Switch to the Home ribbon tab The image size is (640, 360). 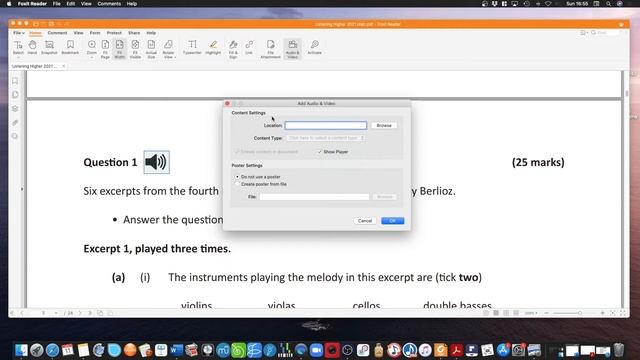[36, 33]
